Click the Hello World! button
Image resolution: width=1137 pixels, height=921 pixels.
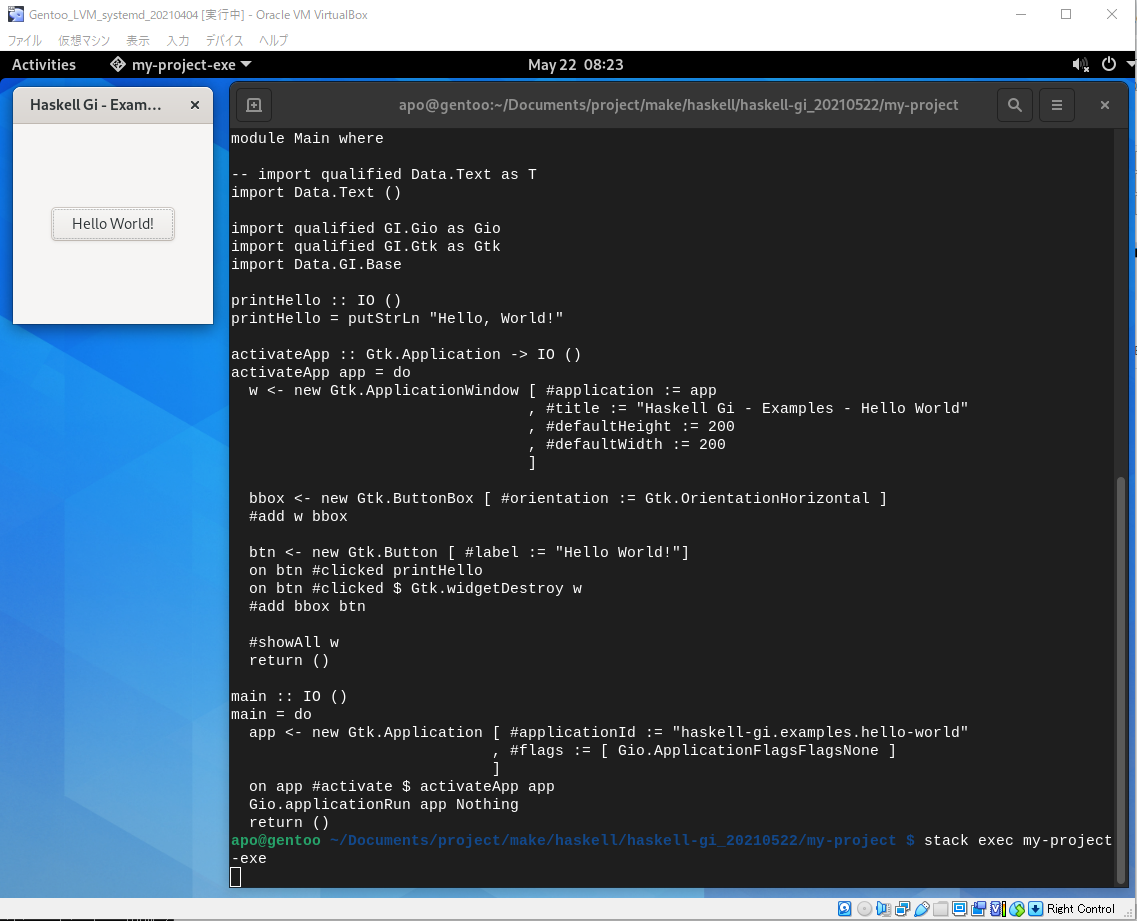(112, 224)
